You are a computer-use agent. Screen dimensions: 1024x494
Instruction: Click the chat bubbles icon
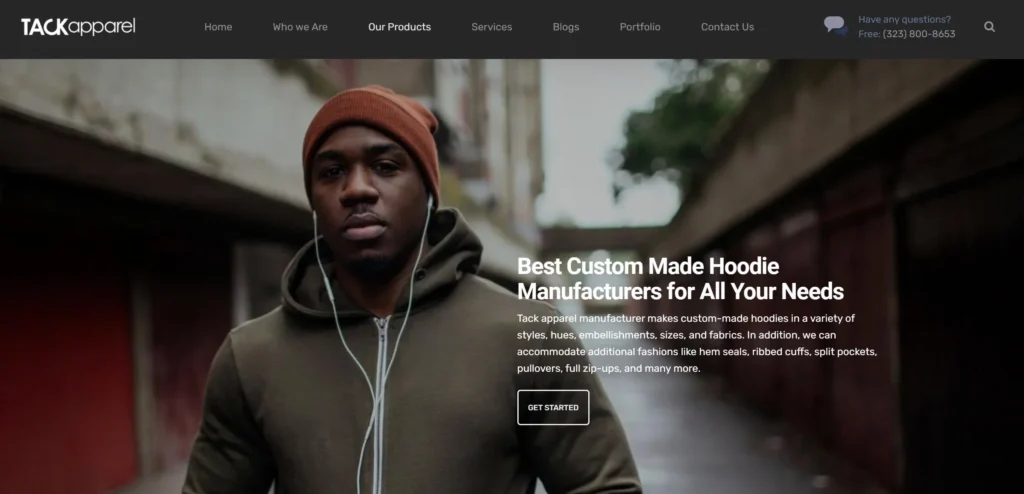click(835, 26)
